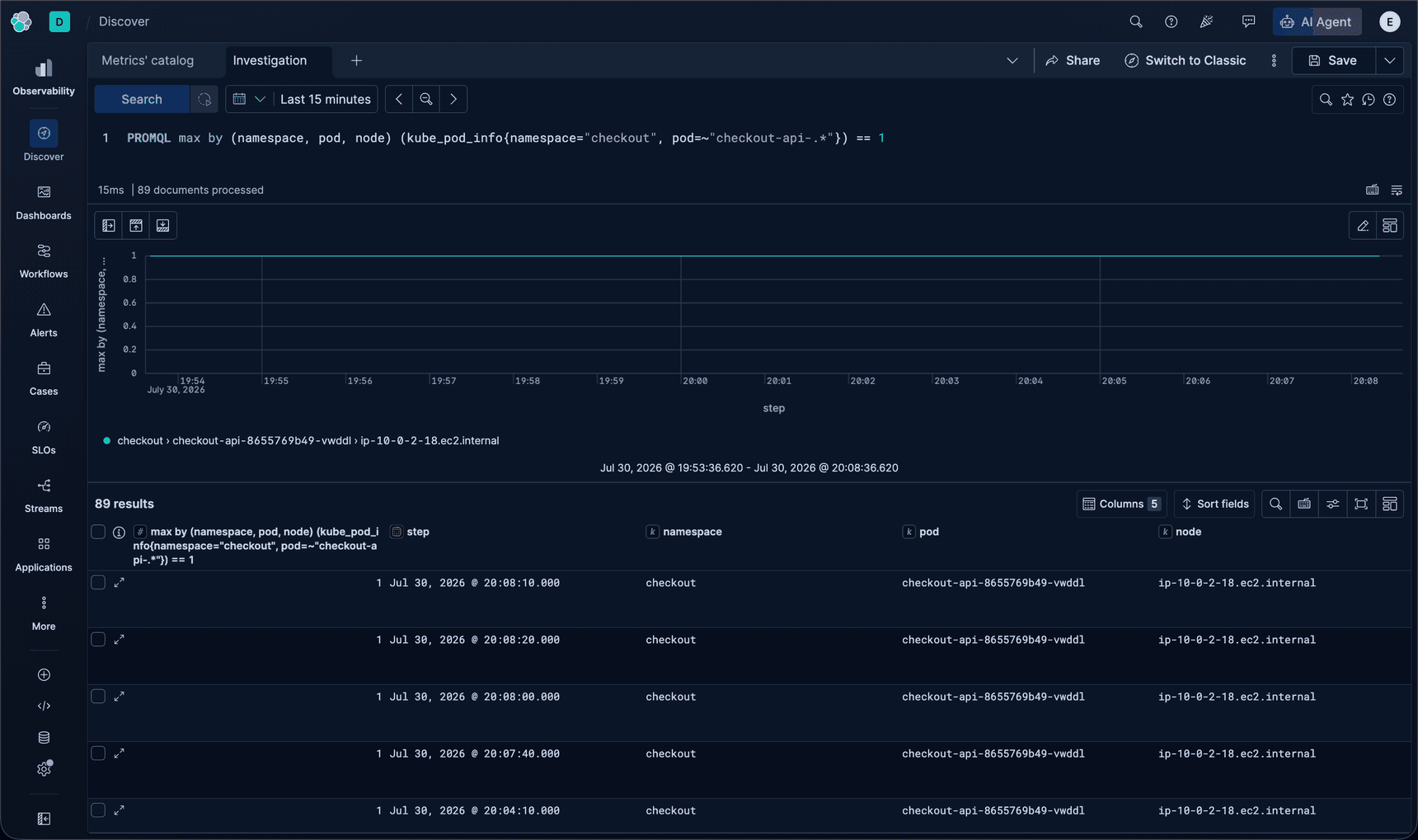Open Streams in the sidebar

click(44, 495)
